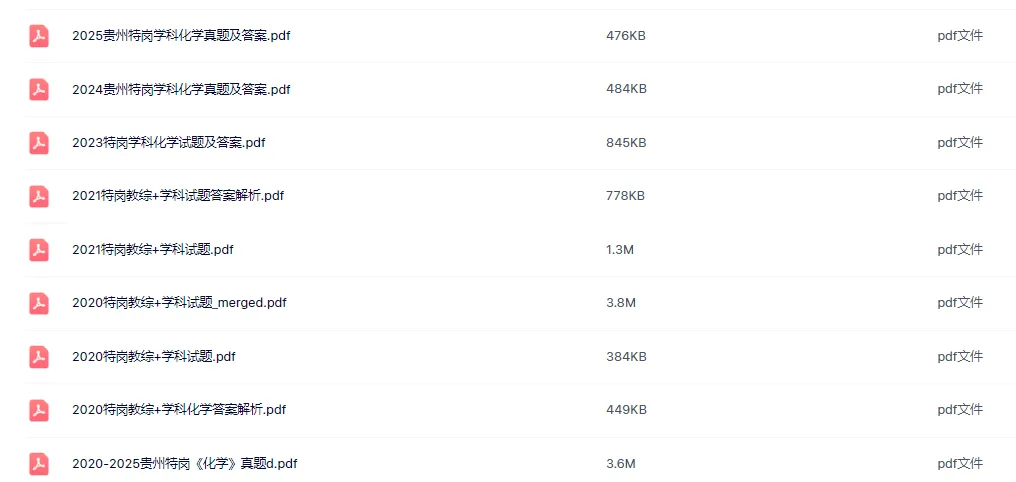Click PDF icon beside 2021特岗教综+学科试题答案解析.pdf
The image size is (1016, 482).
tap(39, 196)
